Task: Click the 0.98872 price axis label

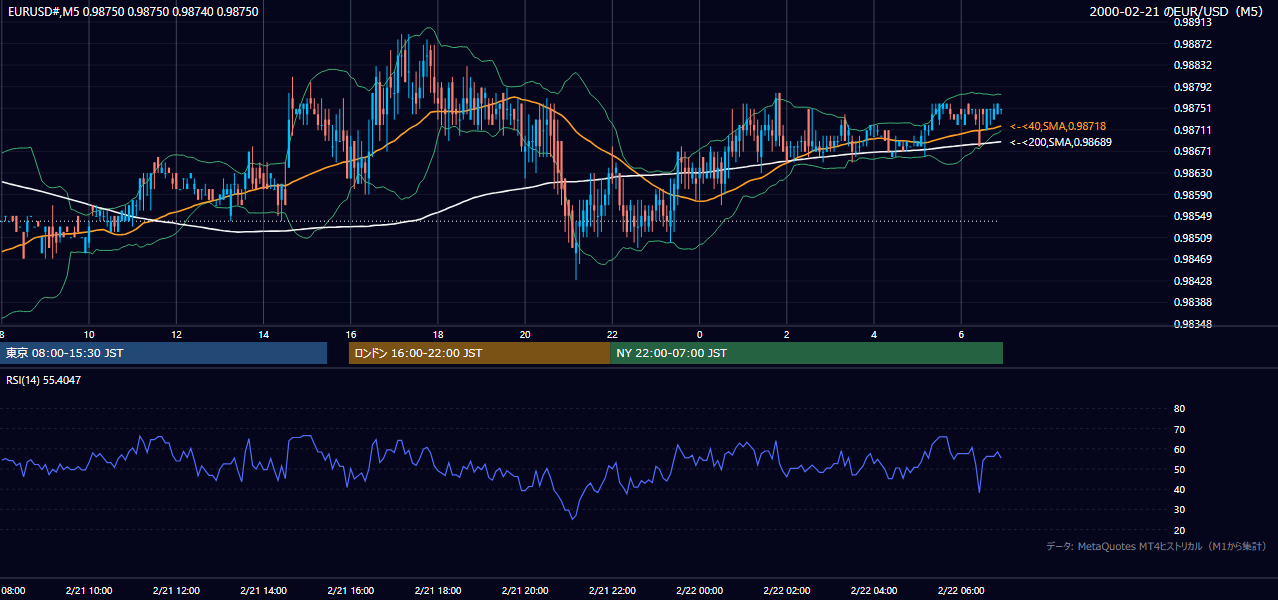Action: pos(1192,44)
